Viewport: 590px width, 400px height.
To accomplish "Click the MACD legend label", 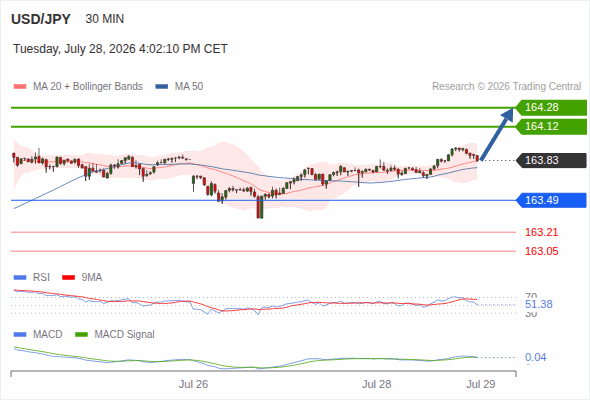I will (48, 335).
